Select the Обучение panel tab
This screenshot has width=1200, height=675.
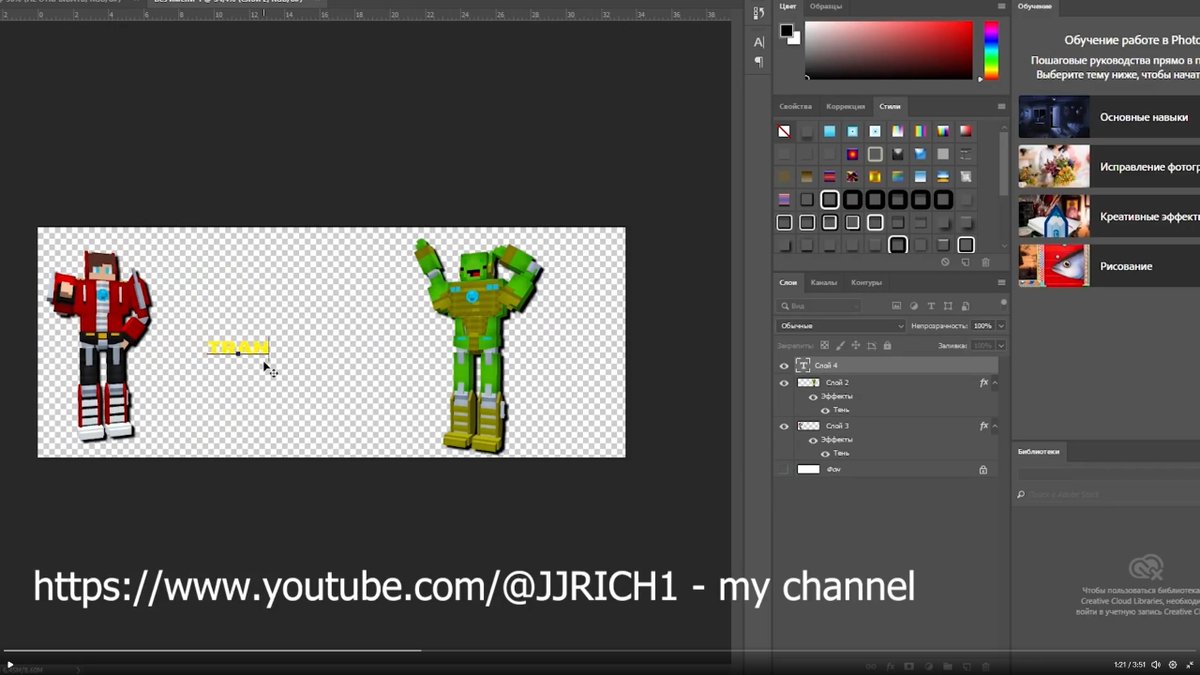(1035, 6)
